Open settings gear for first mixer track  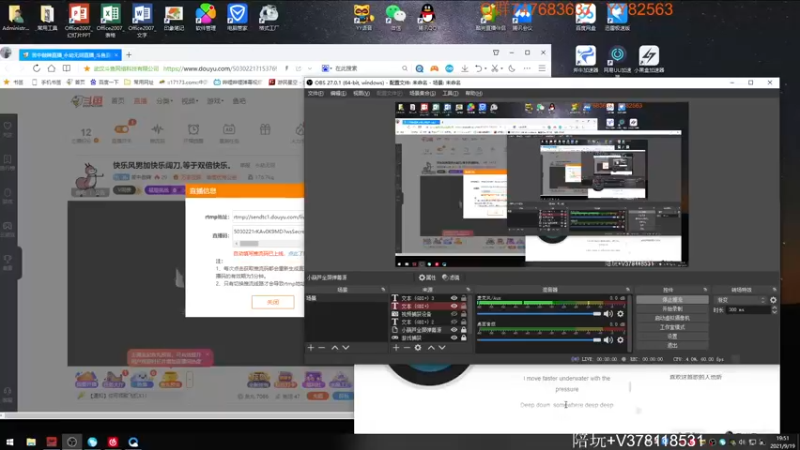[x=620, y=314]
